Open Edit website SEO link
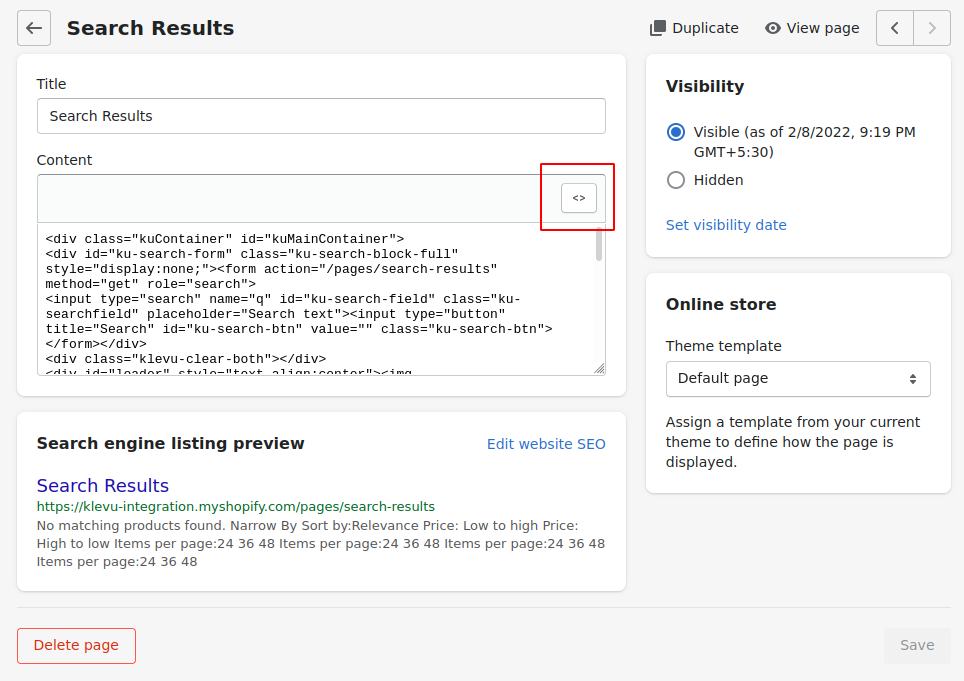The width and height of the screenshot is (964, 681). pos(546,444)
